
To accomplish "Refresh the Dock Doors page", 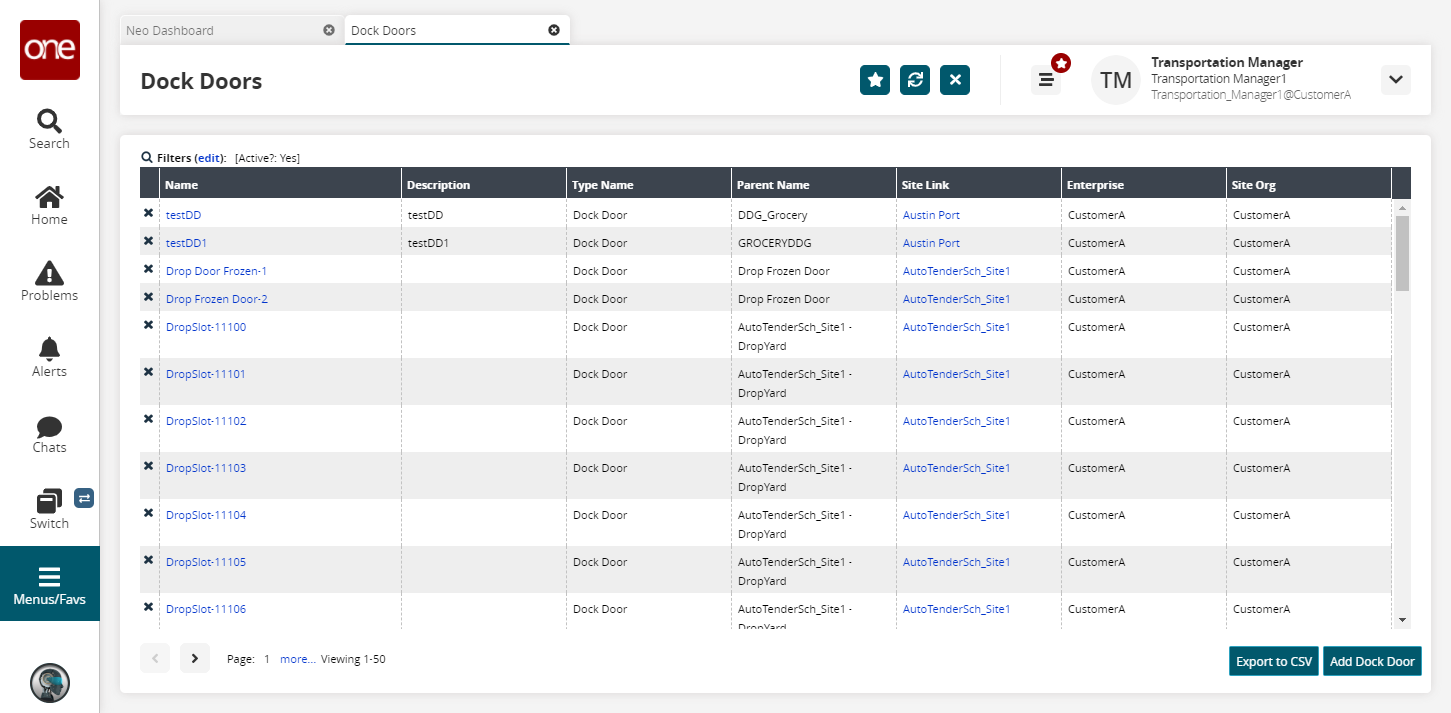I will coord(915,80).
